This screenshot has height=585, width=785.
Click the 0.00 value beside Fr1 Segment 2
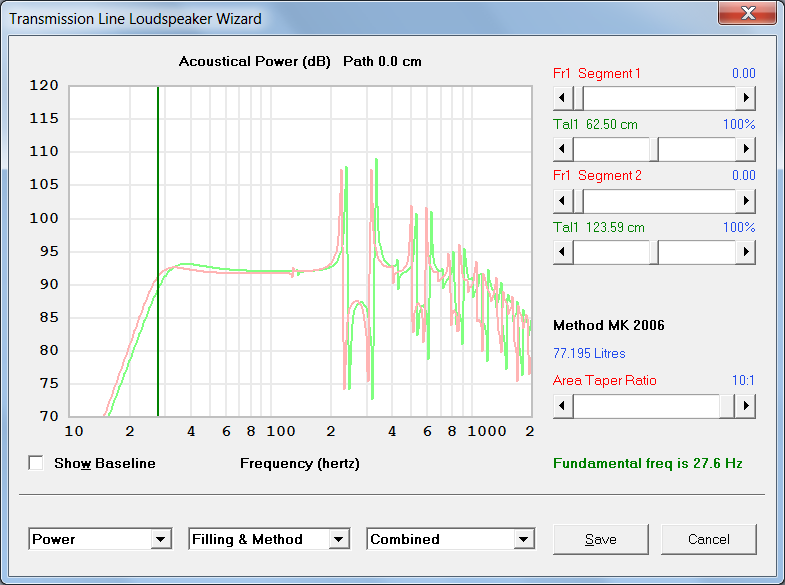(743, 176)
